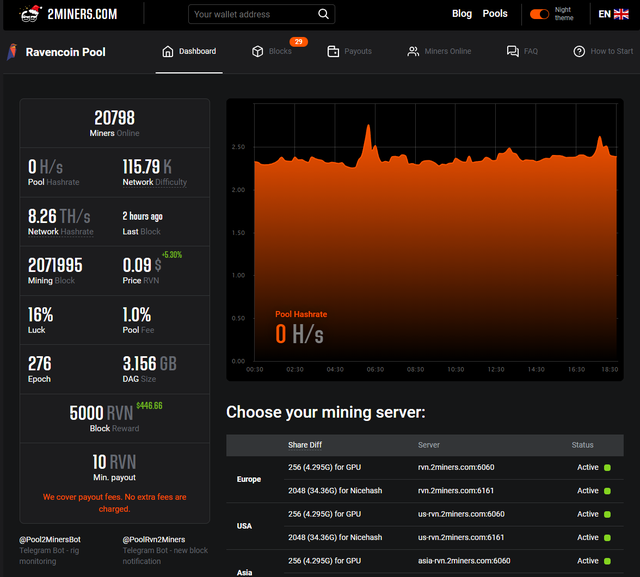The width and height of the screenshot is (640, 577).
Task: Click the 8.26 TH/s network hashrate value
Action: 59,216
